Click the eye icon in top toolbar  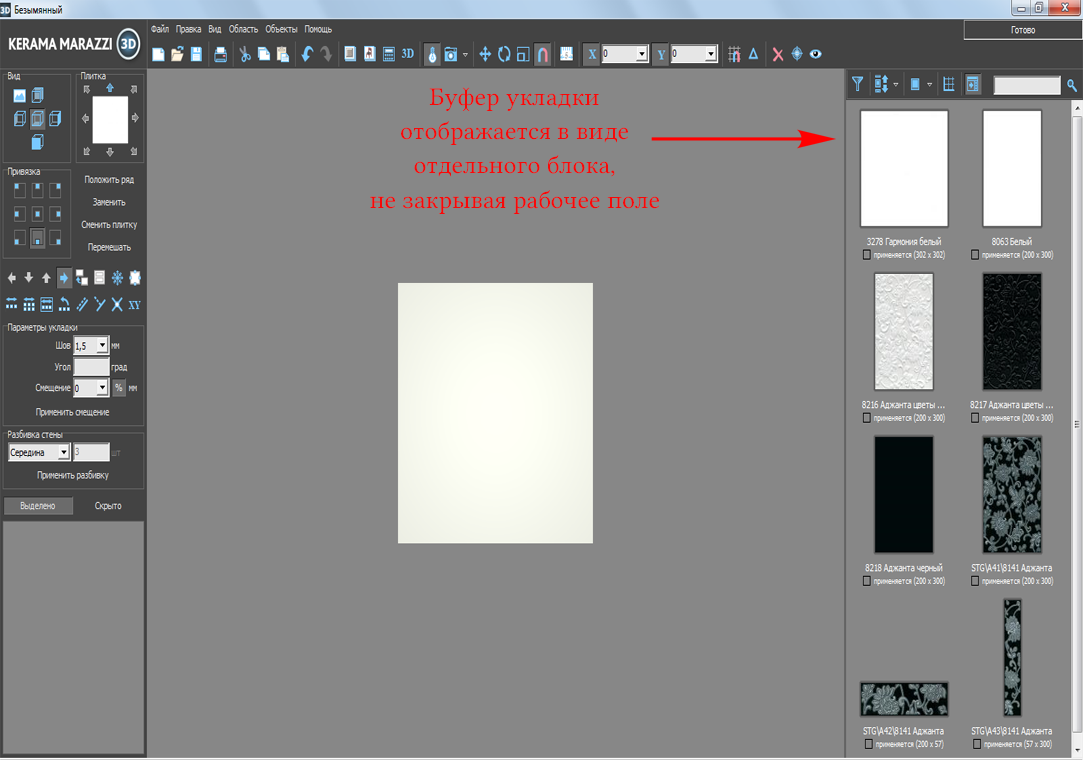click(816, 54)
